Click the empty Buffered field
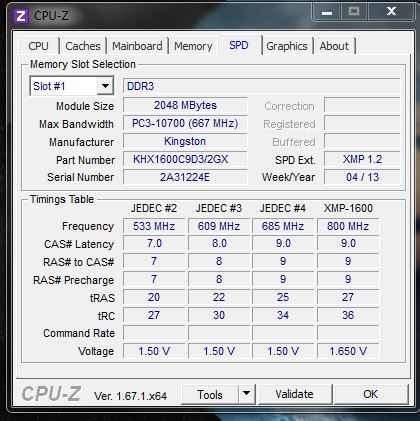This screenshot has width=420, height=421. tap(362, 141)
